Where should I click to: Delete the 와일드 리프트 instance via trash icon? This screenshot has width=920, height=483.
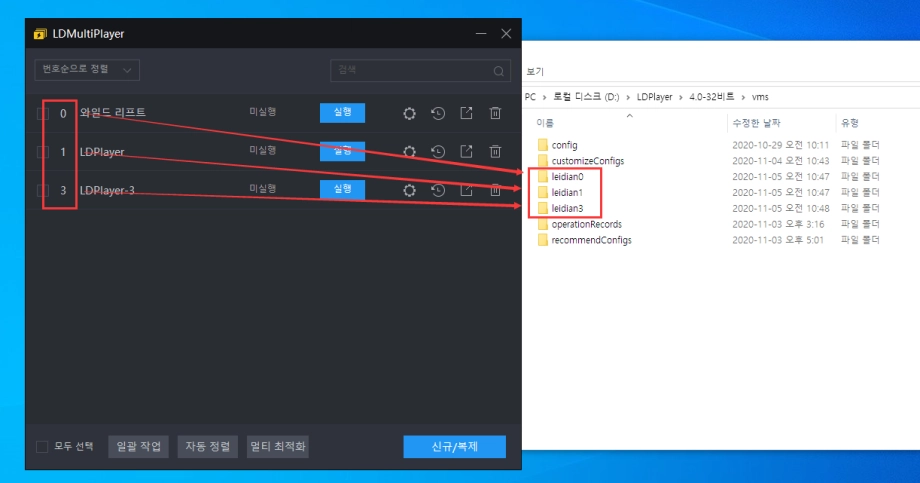(495, 113)
